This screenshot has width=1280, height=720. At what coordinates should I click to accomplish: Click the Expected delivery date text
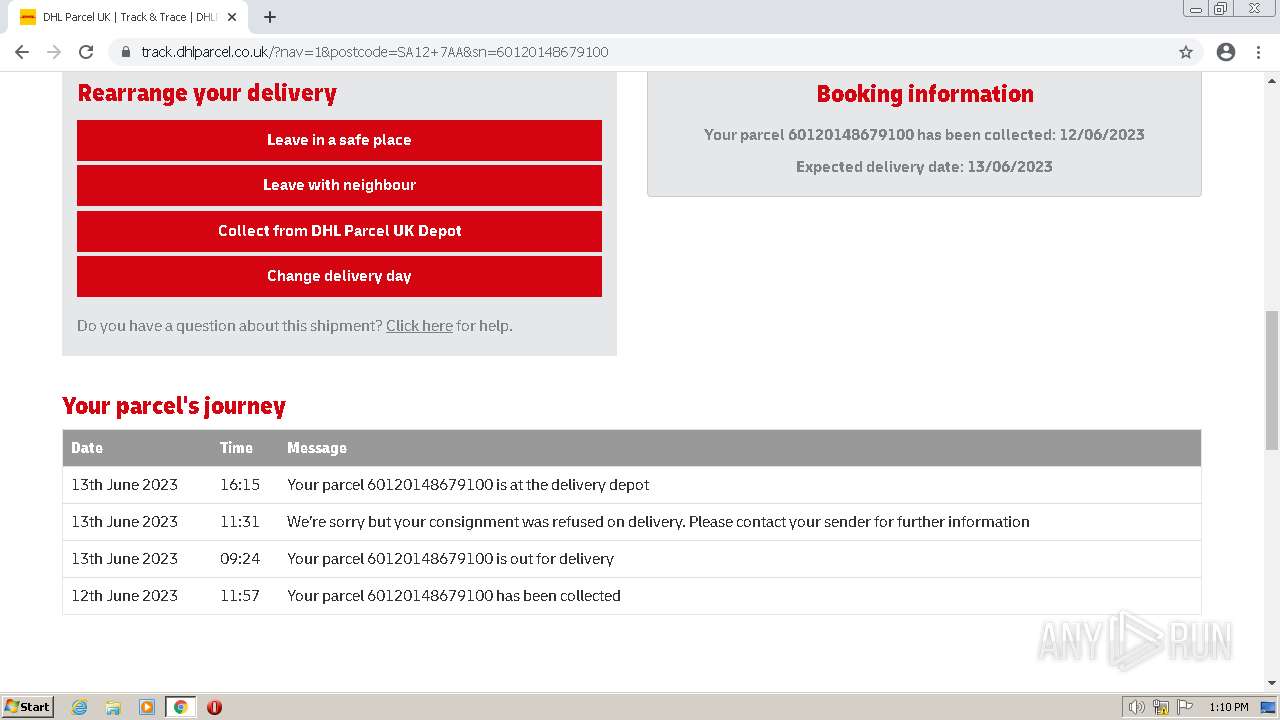924,167
